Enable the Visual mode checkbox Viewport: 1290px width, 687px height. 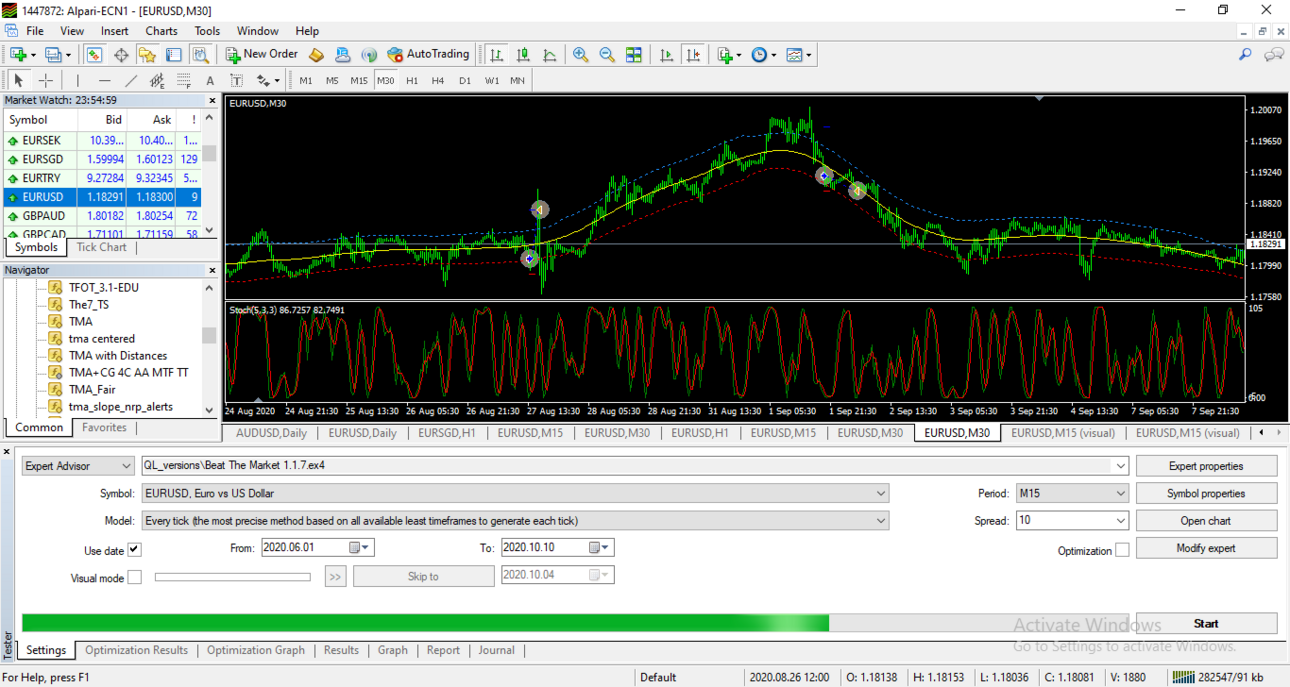point(135,577)
